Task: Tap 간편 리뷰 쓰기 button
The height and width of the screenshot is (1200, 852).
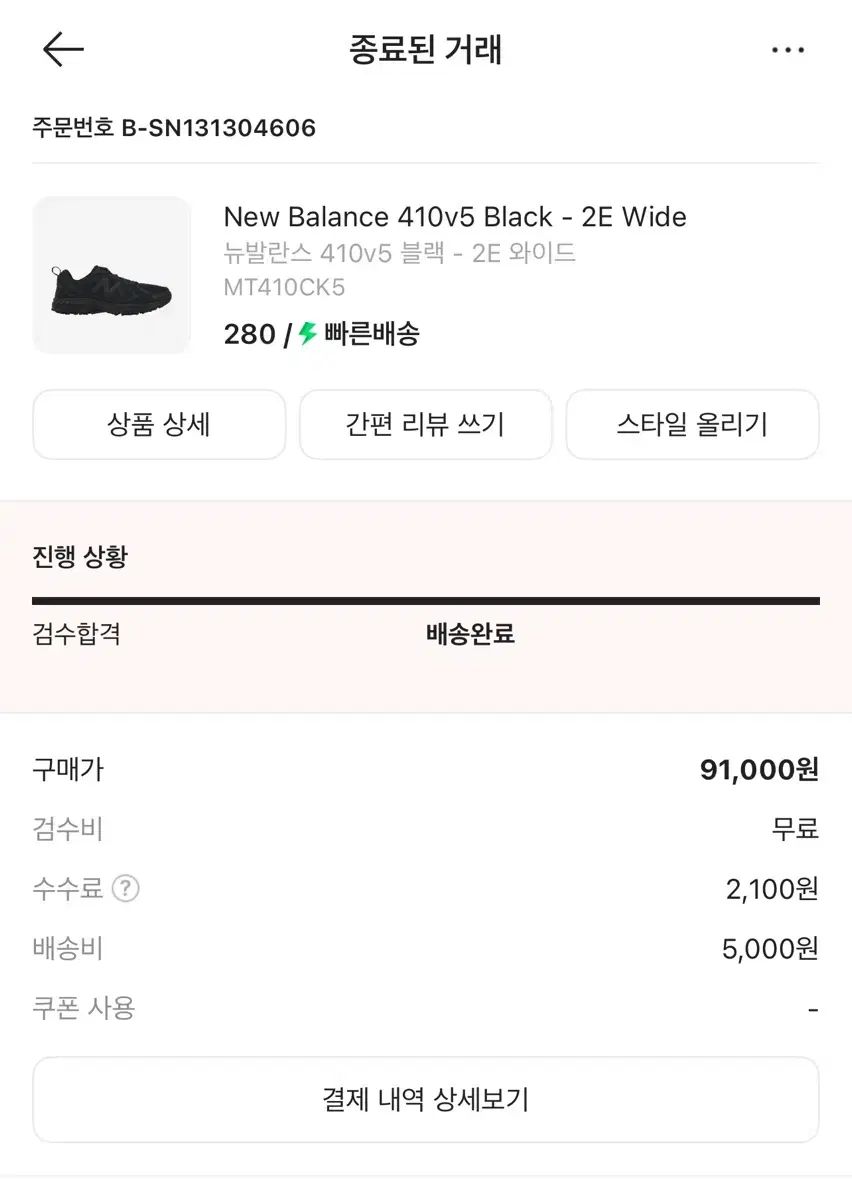Action: 425,425
